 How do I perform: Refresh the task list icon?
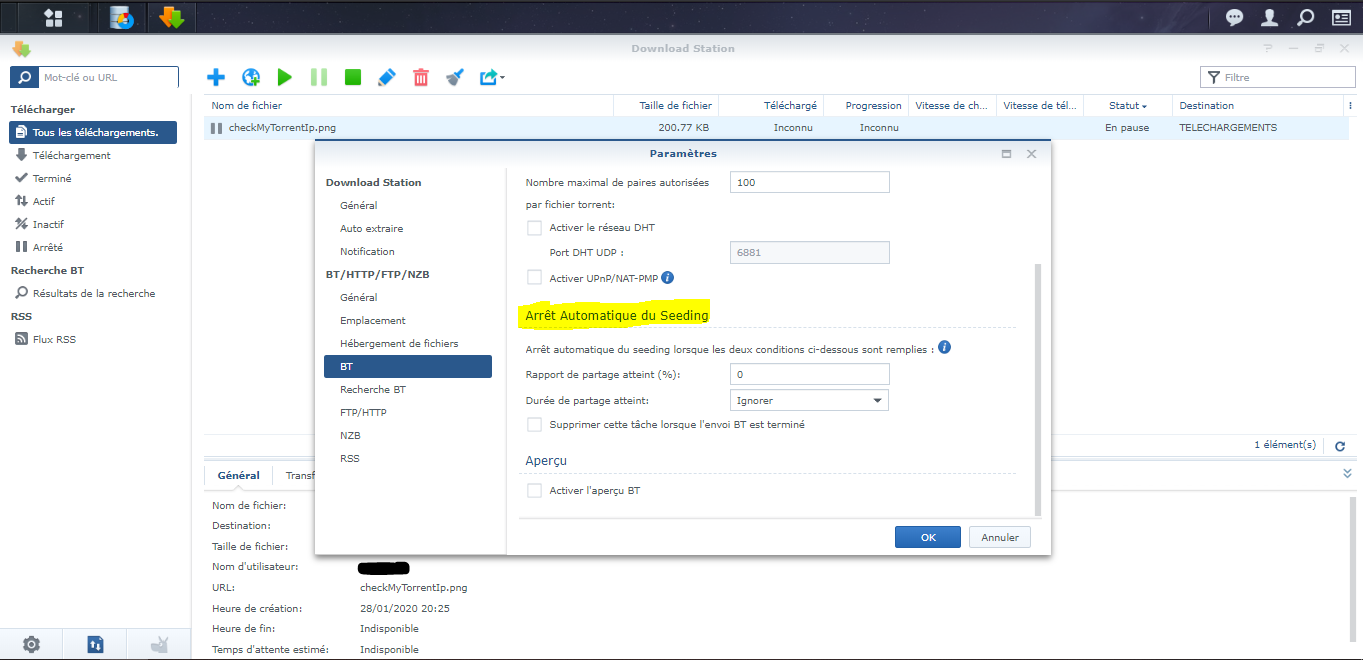1340,446
